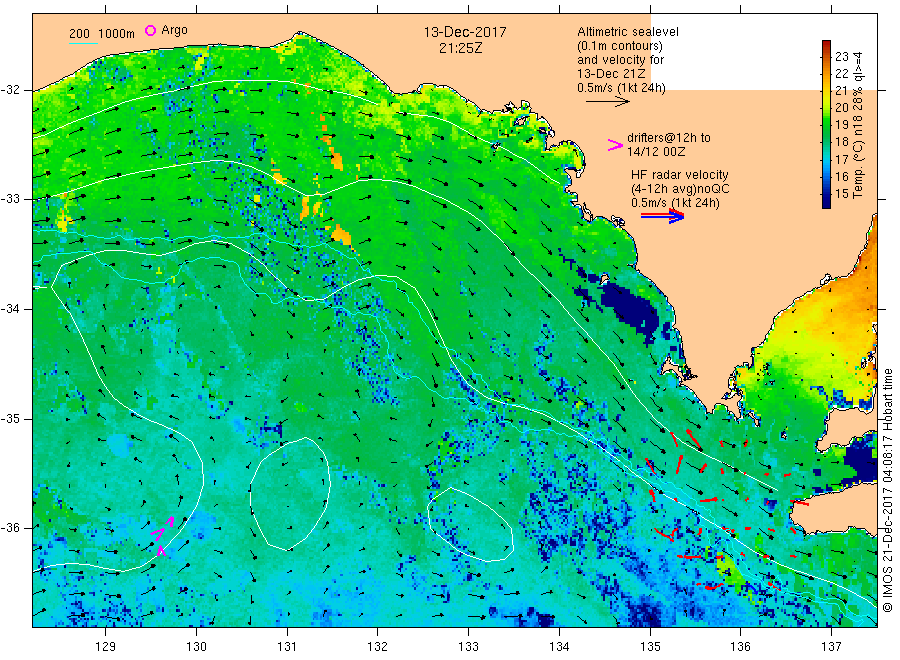Image resolution: width=900 pixels, height=660 pixels.
Task: Click the black altimetric velocity legend arrow
Action: coord(608,102)
